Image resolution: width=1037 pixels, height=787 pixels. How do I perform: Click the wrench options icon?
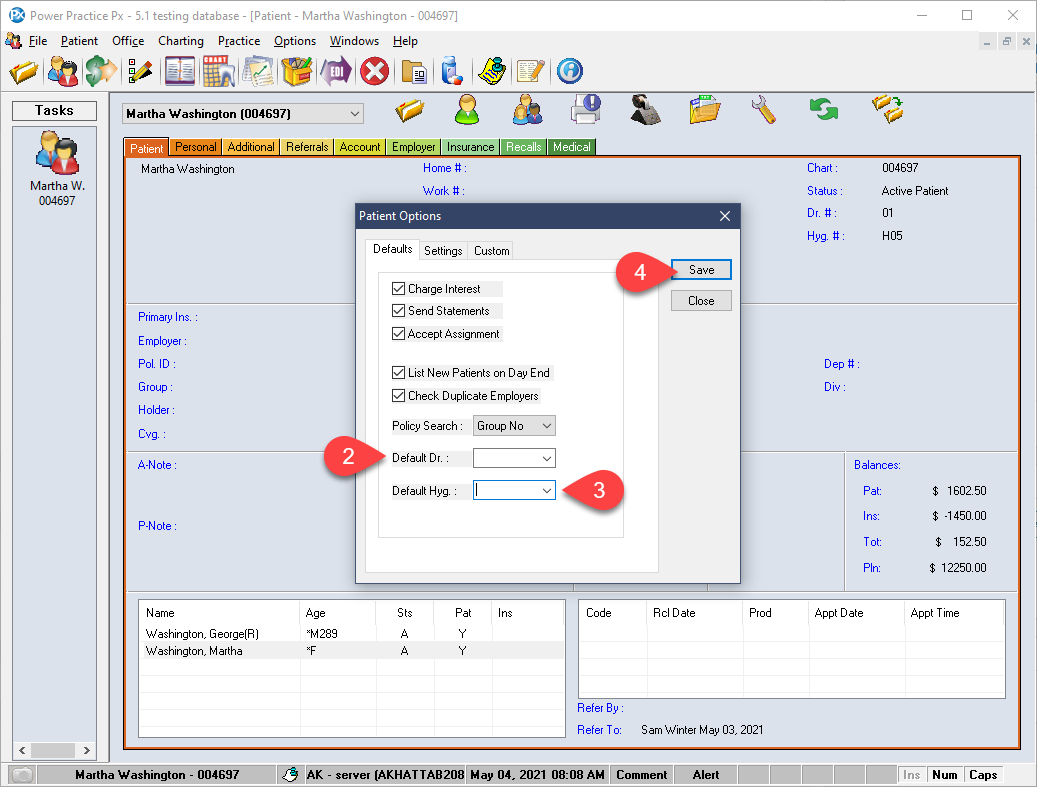pos(764,110)
